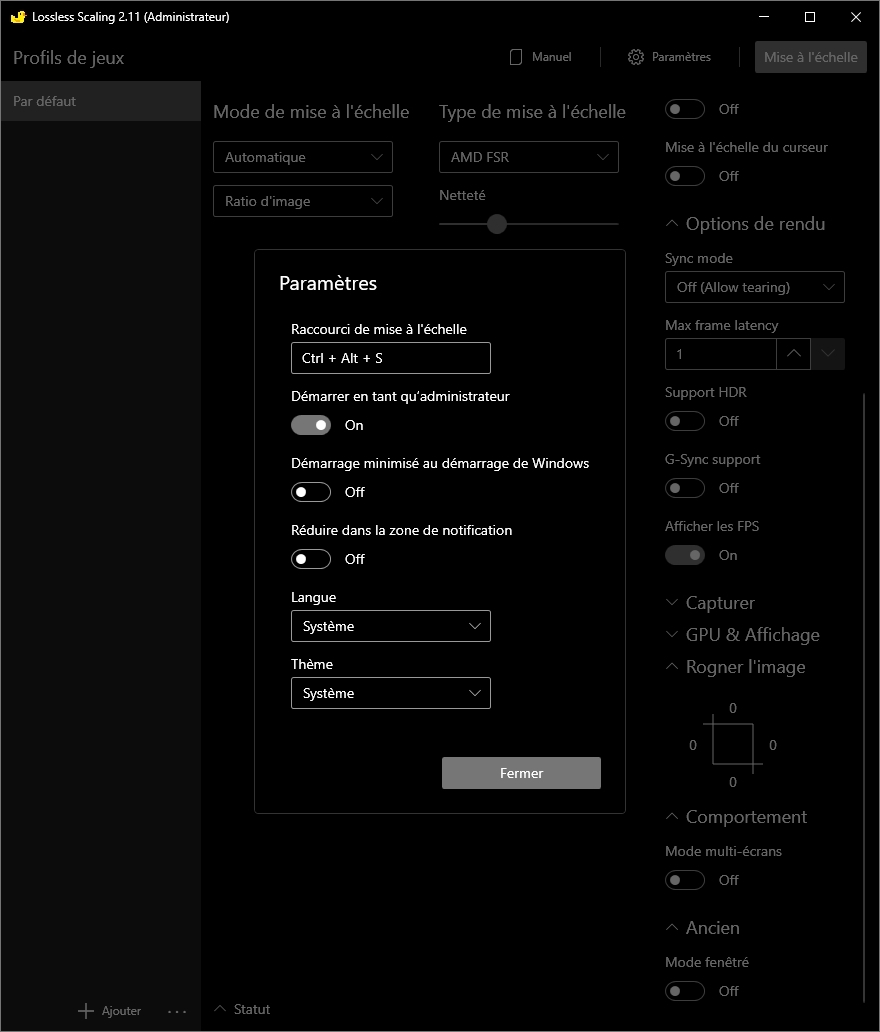Viewport: 880px width, 1032px height.
Task: Decrease Max frame latency with down arrow
Action: pyautogui.click(x=828, y=354)
